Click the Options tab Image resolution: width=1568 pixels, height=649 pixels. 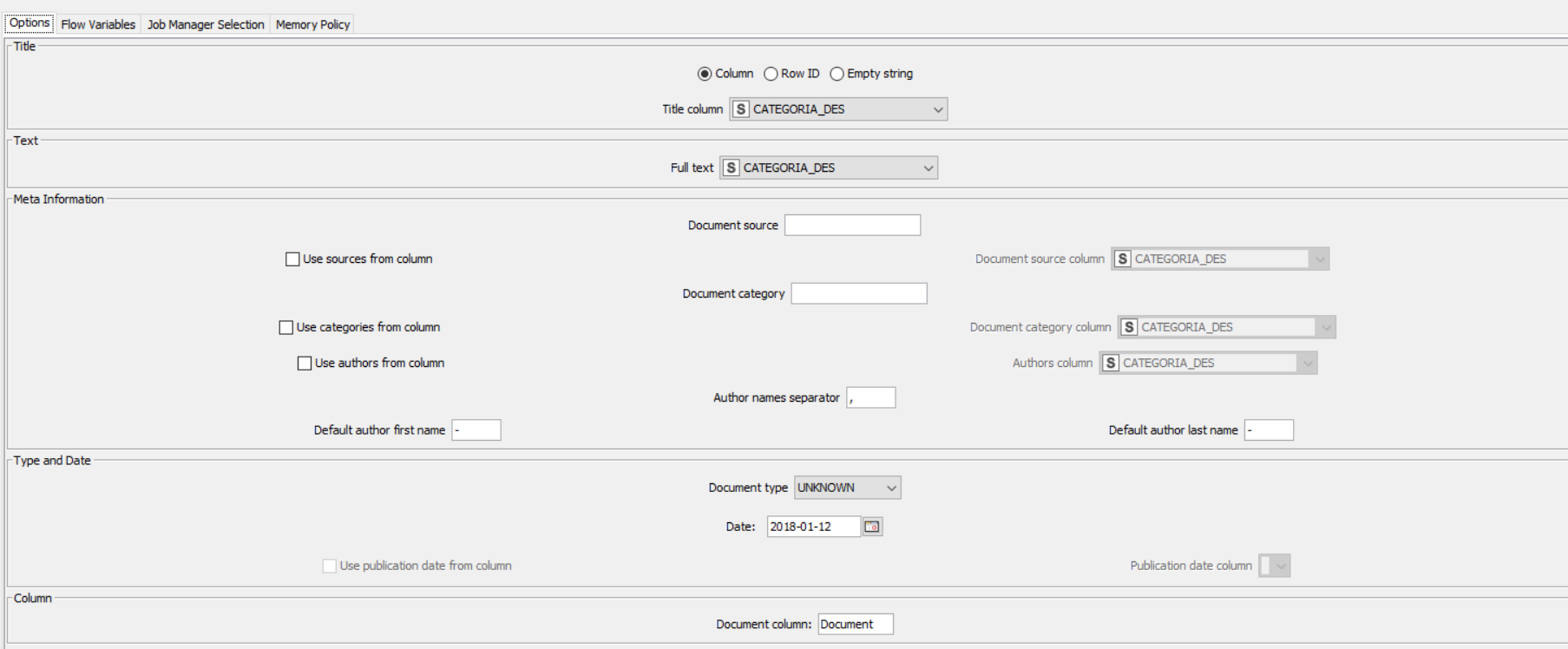click(x=30, y=23)
